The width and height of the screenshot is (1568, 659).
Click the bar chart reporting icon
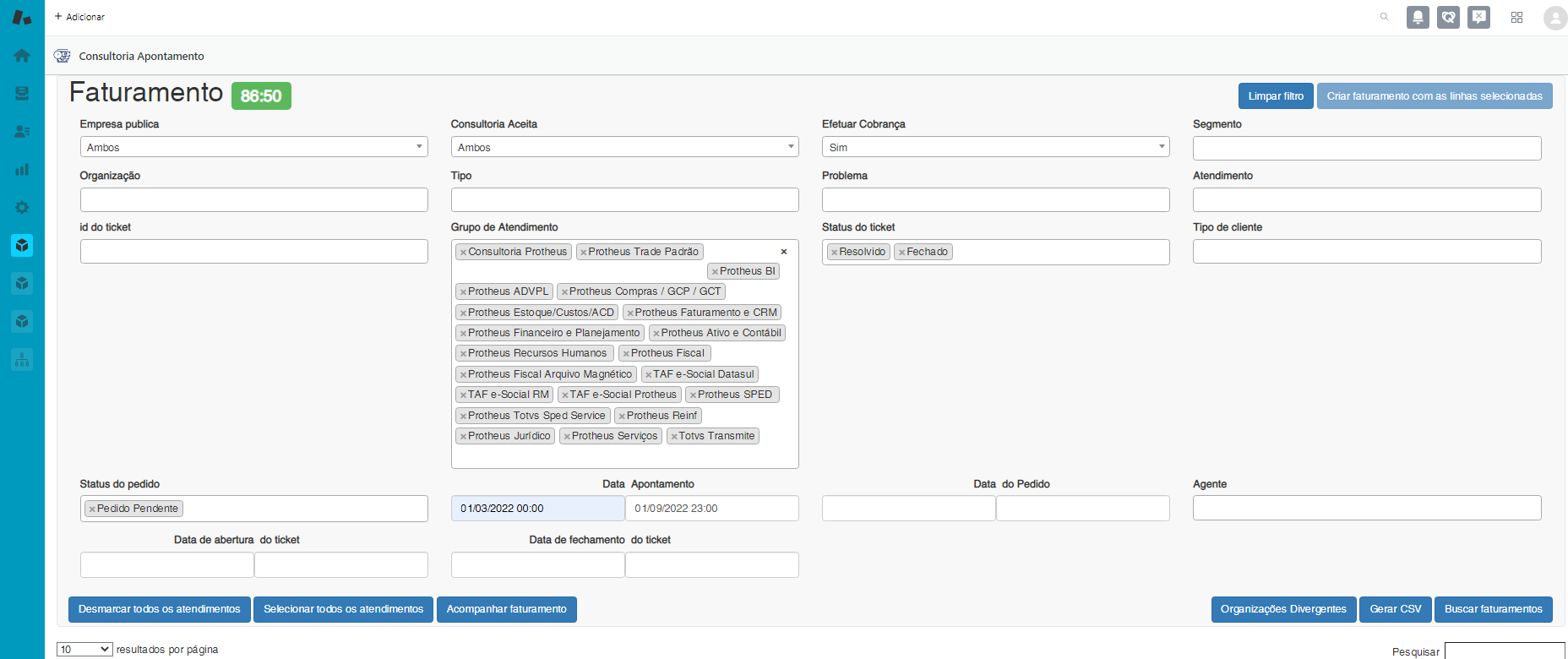22,170
